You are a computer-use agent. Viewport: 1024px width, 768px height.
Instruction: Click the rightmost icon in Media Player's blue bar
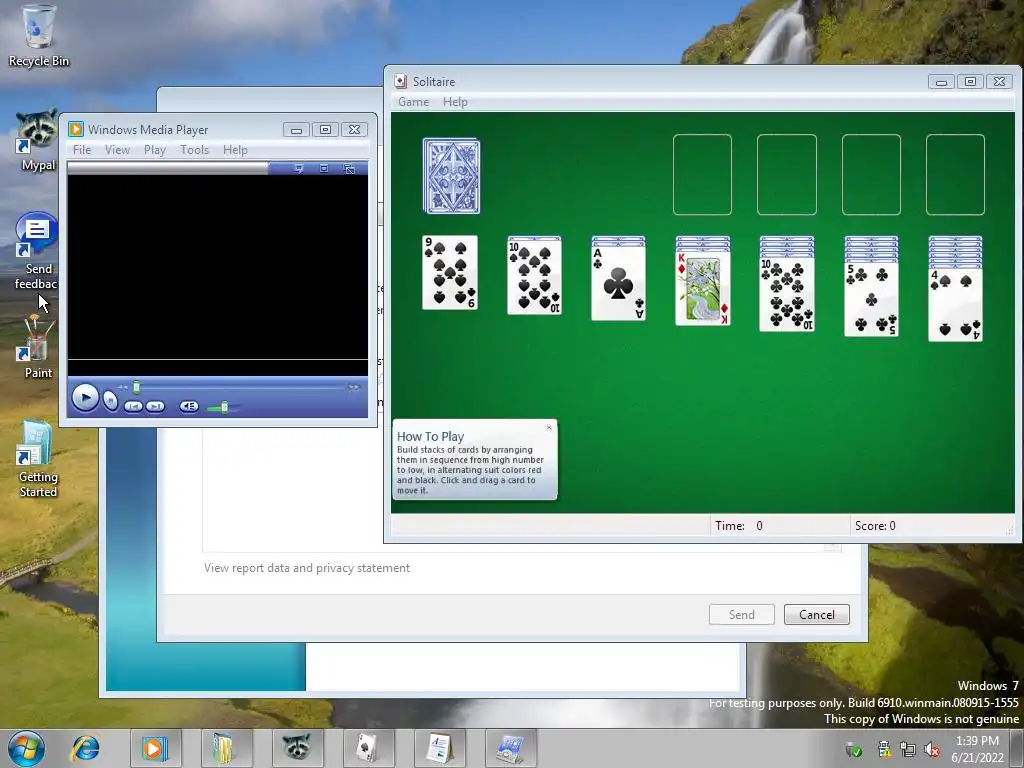[349, 168]
